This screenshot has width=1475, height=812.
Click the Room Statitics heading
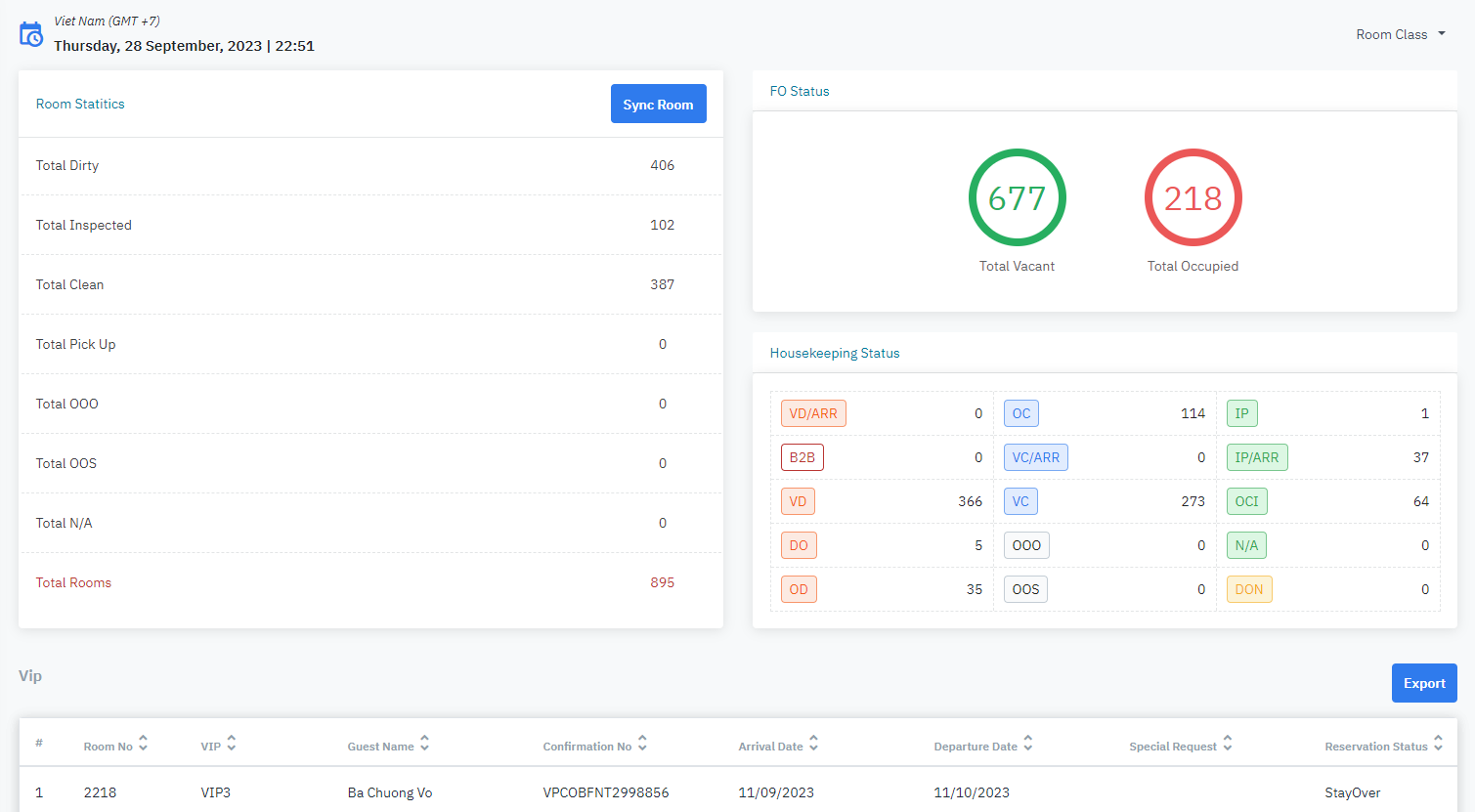(80, 104)
